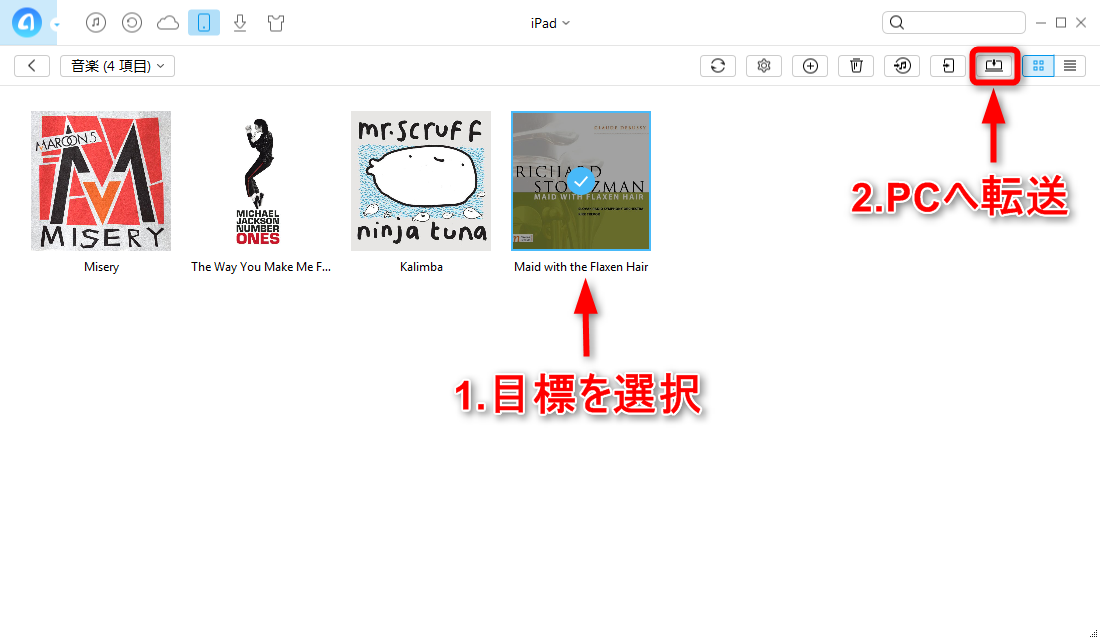Open the iTunes backup restore icon

[132, 22]
